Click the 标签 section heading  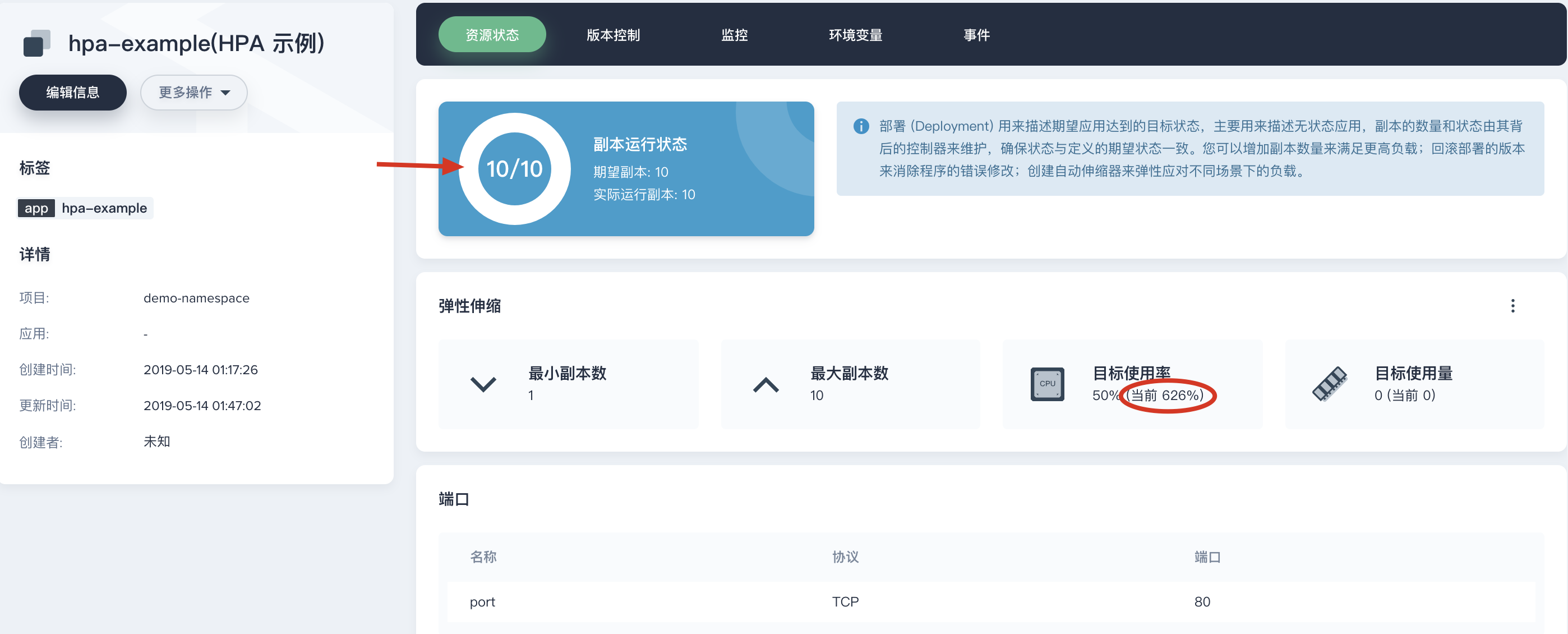tap(35, 168)
